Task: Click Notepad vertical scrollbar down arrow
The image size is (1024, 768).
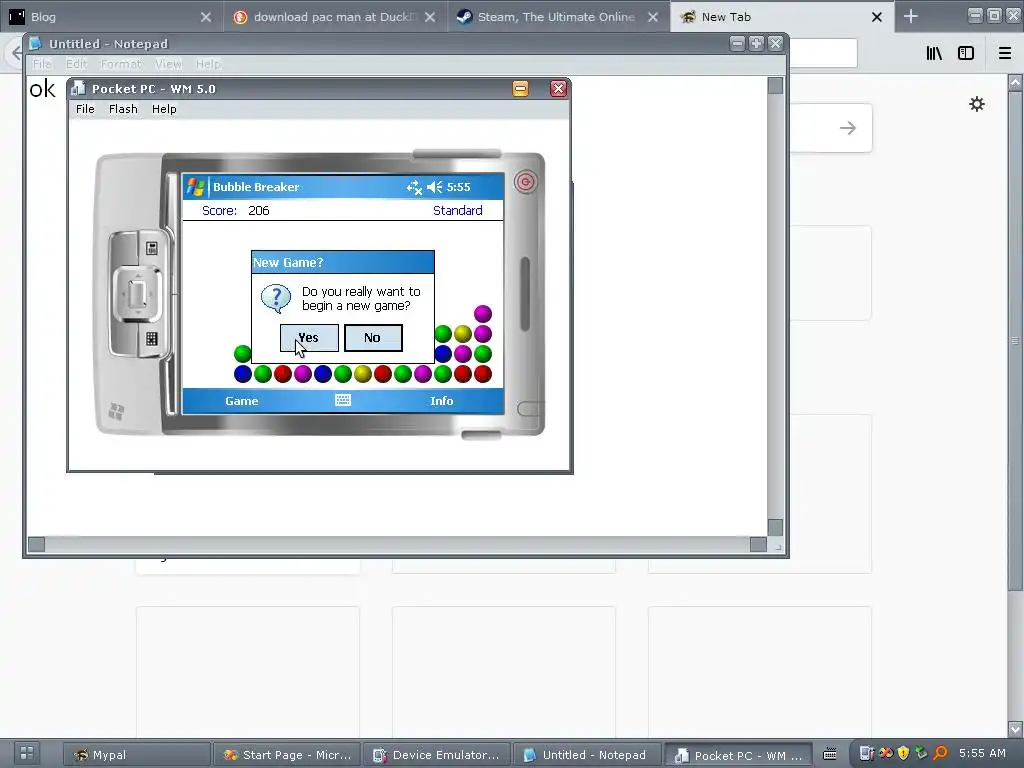Action: pos(775,527)
